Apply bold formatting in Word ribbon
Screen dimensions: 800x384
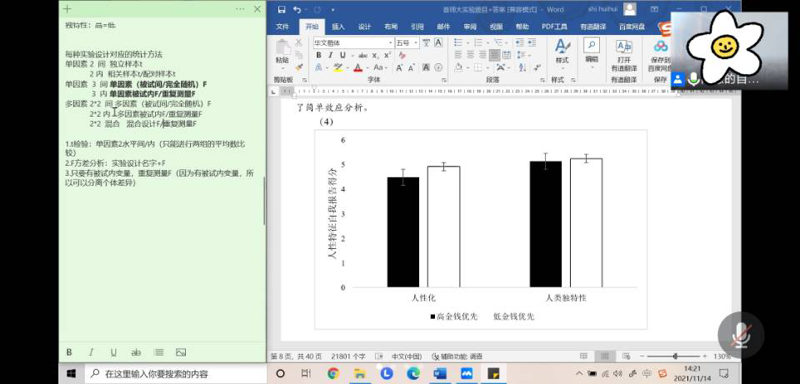tap(319, 55)
